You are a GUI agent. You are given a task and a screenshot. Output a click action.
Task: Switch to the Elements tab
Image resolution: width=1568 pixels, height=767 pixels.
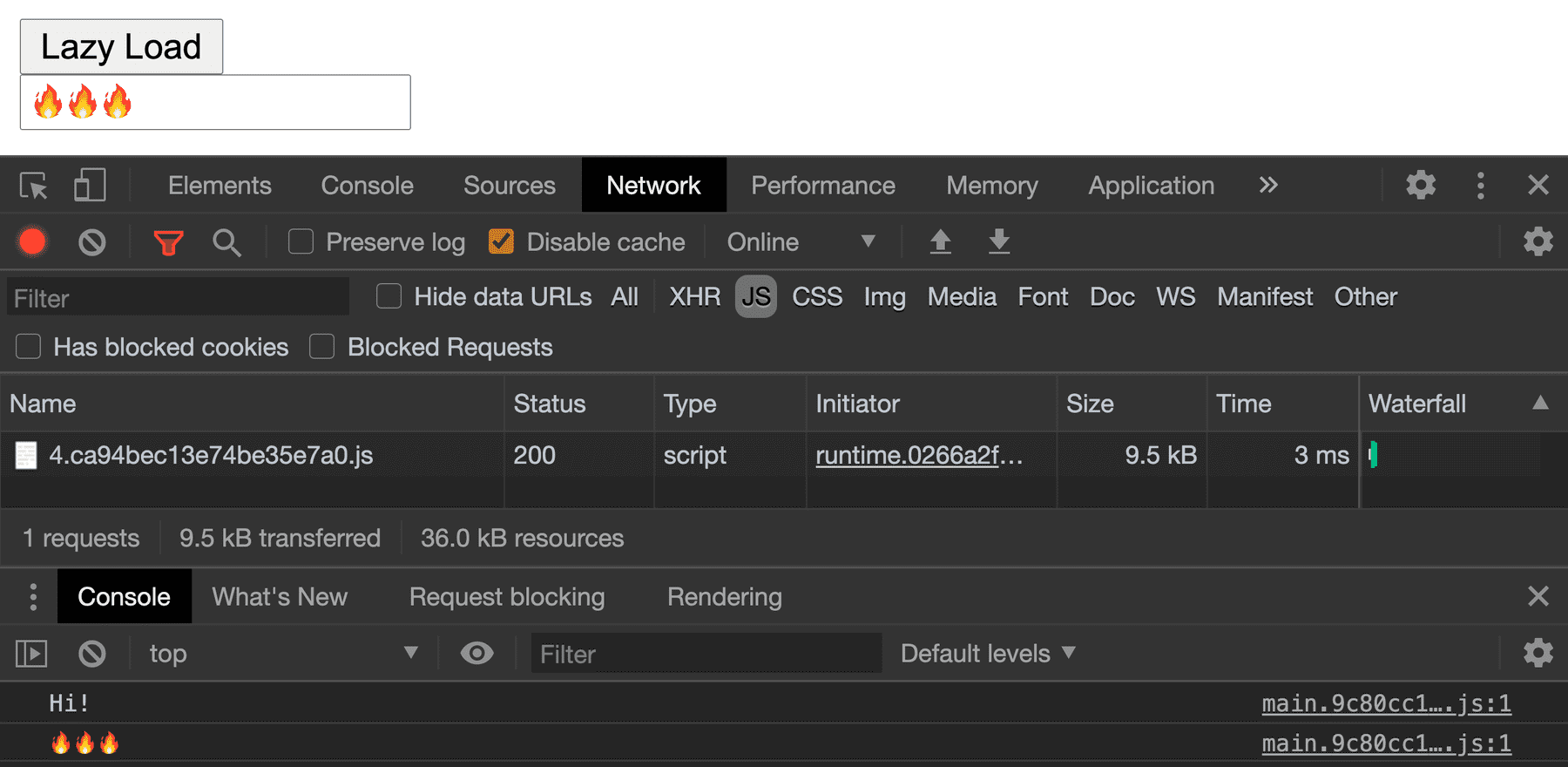pyautogui.click(x=220, y=186)
